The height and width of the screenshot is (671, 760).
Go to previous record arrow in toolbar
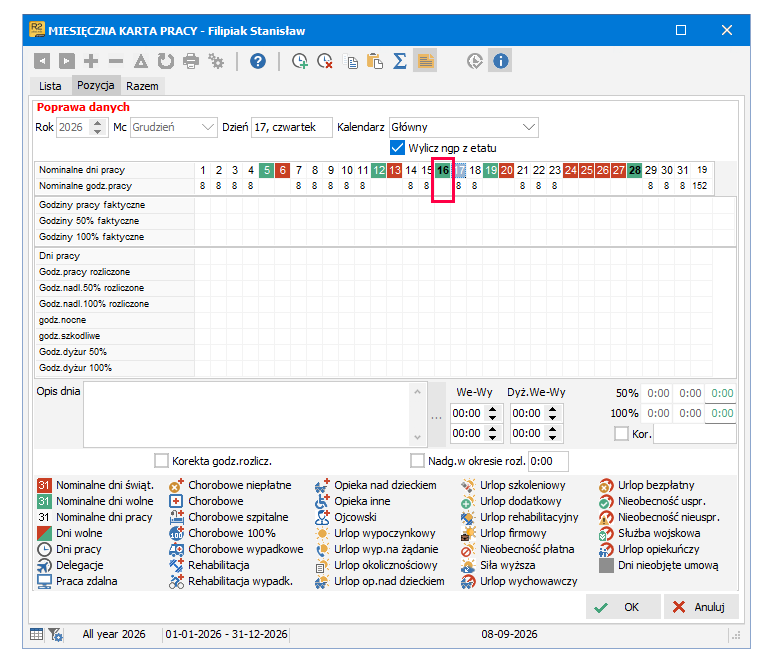pyautogui.click(x=42, y=61)
